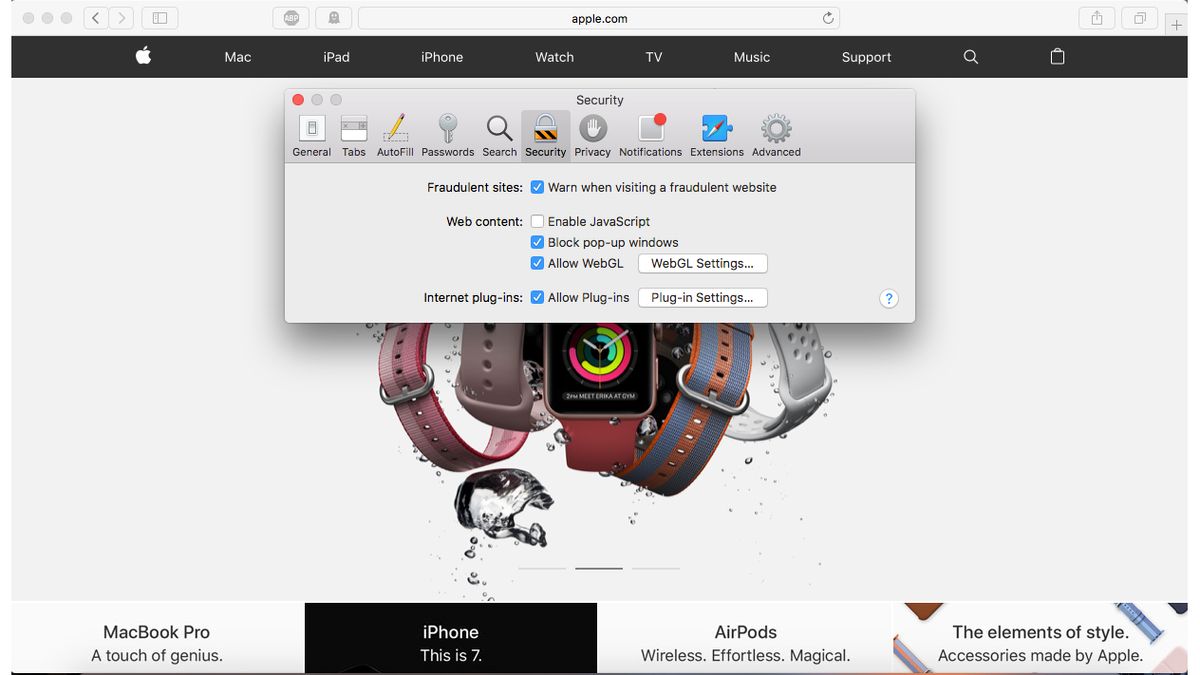Click the Safari search magnifier icon
This screenshot has width=1200, height=675.
point(970,57)
